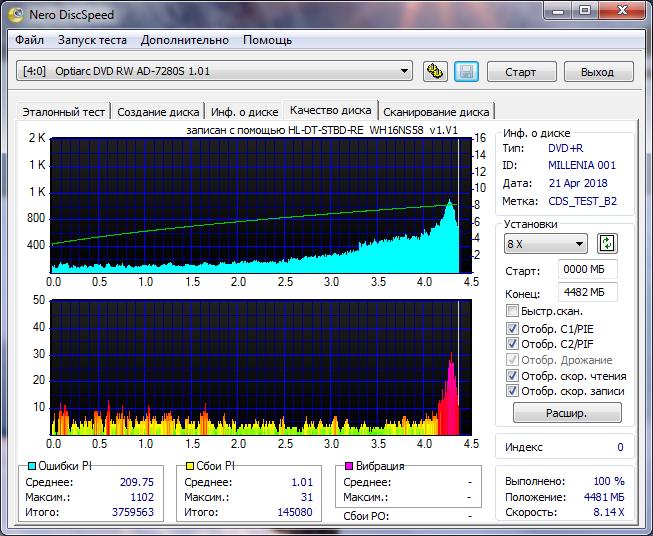Open the Optiarc DVD RW drive dropdown
Viewport: 653px width, 536px height.
tap(404, 71)
